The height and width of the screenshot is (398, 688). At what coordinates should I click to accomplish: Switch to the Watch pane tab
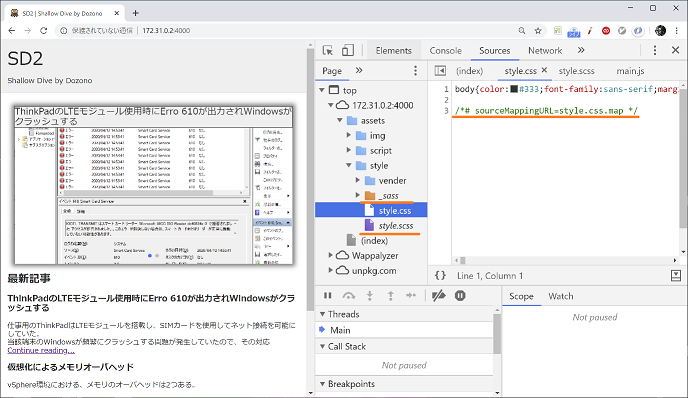tap(561, 296)
